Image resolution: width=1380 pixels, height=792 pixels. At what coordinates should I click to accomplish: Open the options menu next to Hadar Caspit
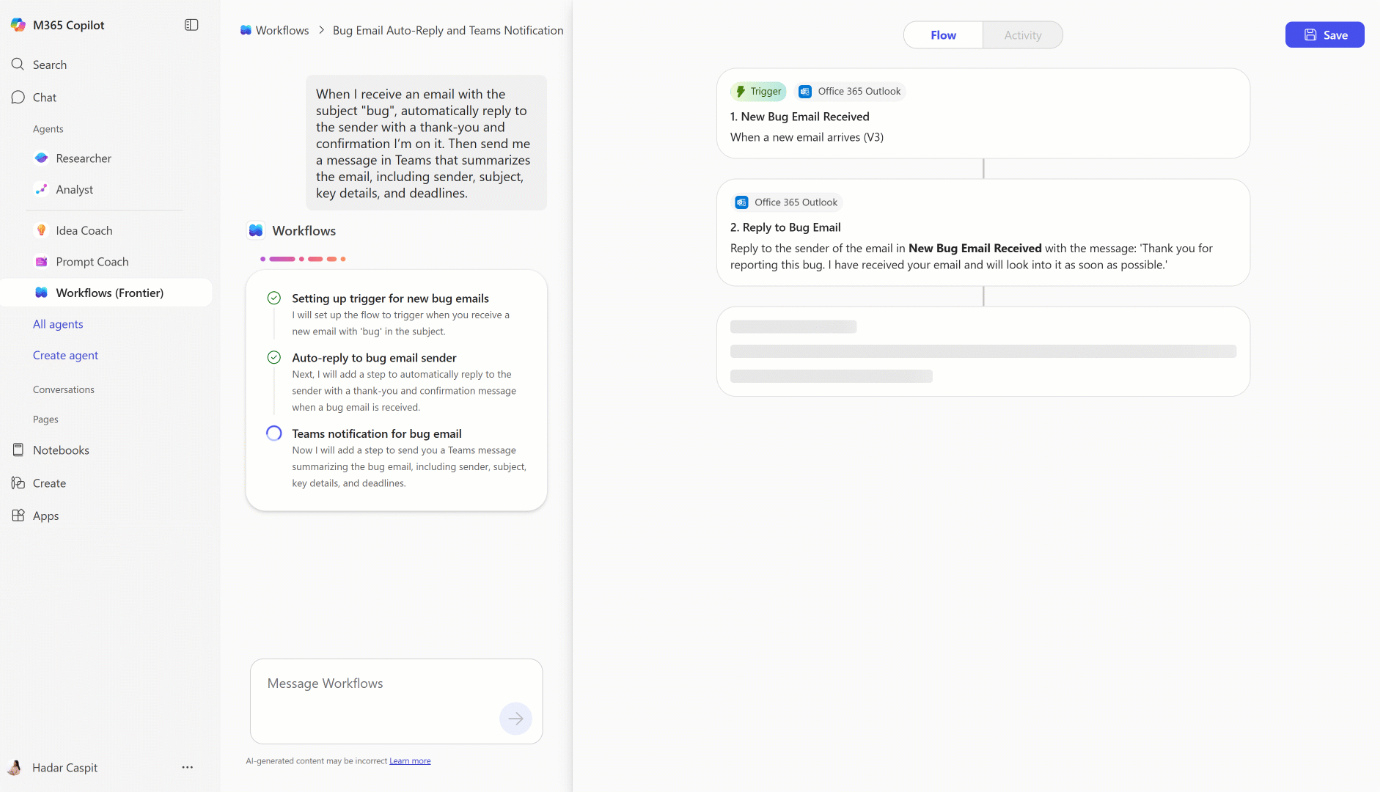187,767
